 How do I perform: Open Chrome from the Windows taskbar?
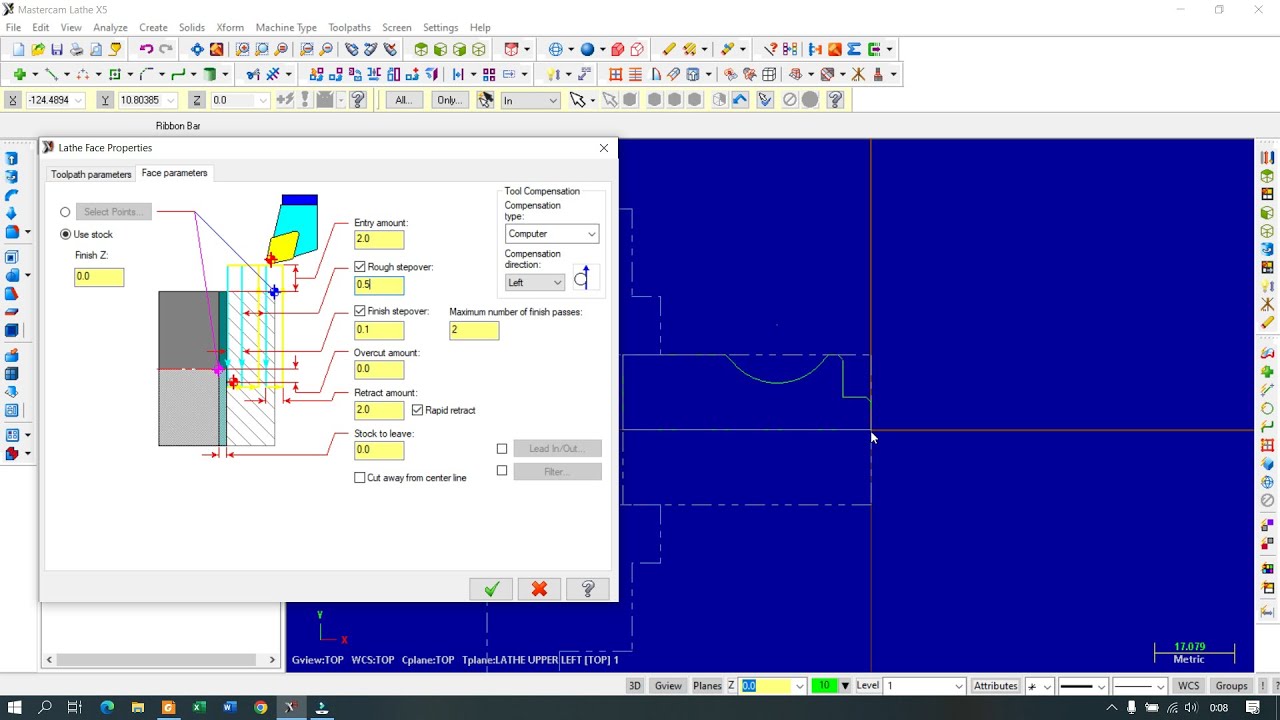click(260, 707)
